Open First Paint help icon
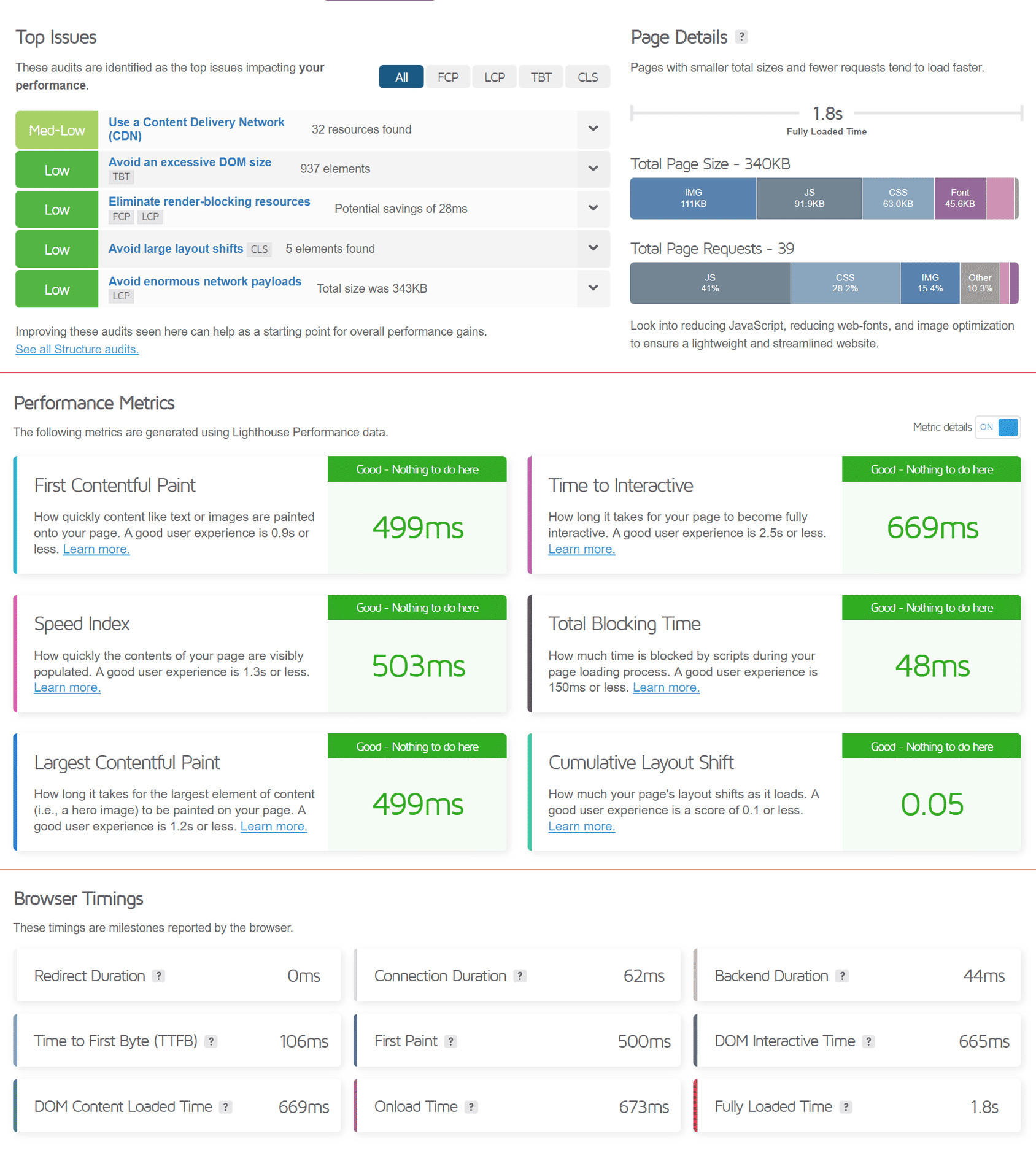This screenshot has height=1150, width=1036. pyautogui.click(x=451, y=1041)
